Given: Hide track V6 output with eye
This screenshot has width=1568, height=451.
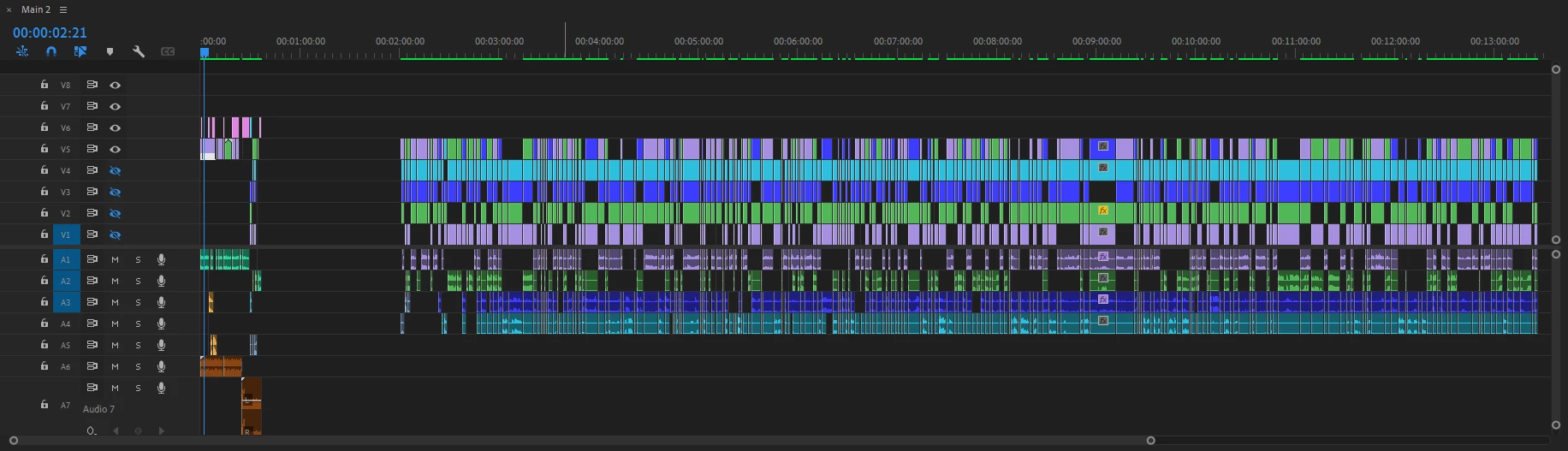Looking at the screenshot, I should pyautogui.click(x=115, y=128).
